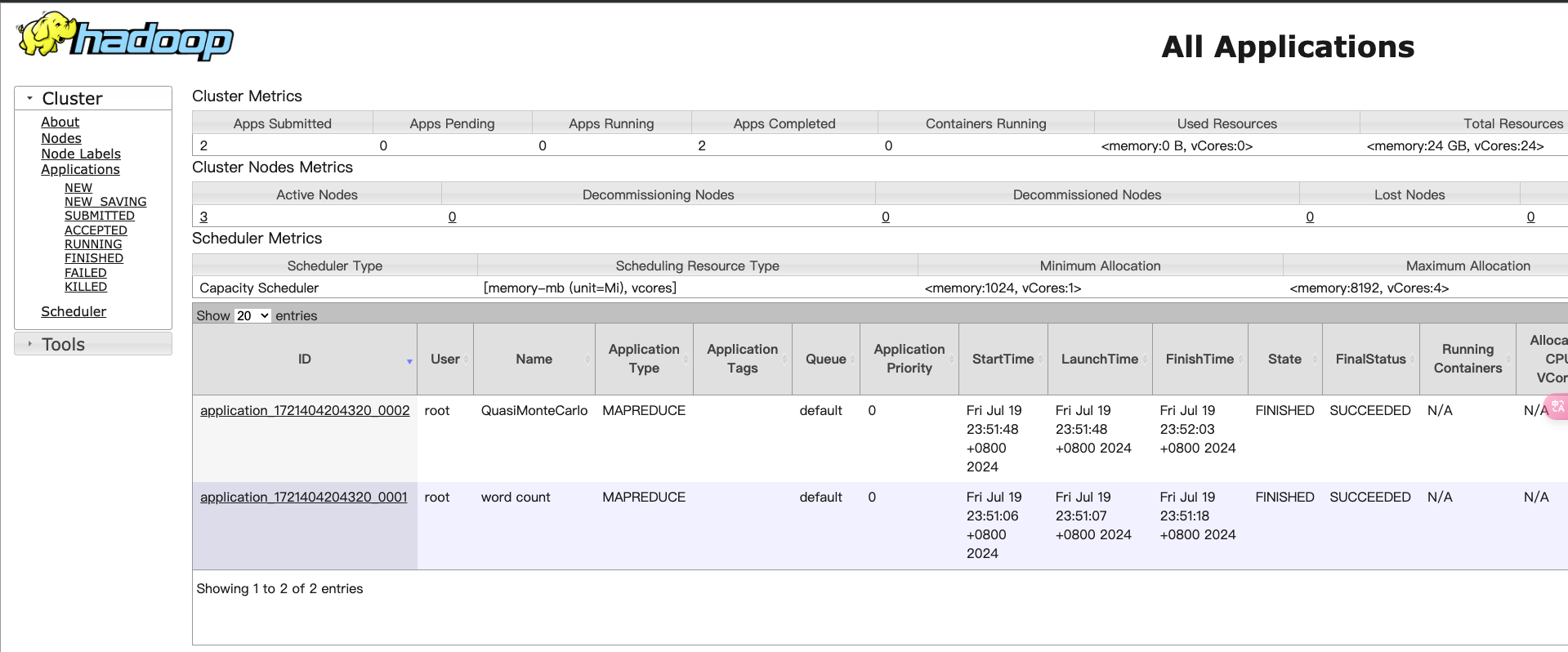The height and width of the screenshot is (652, 1568).
Task: Click the Active Nodes count 3
Action: coord(203,217)
